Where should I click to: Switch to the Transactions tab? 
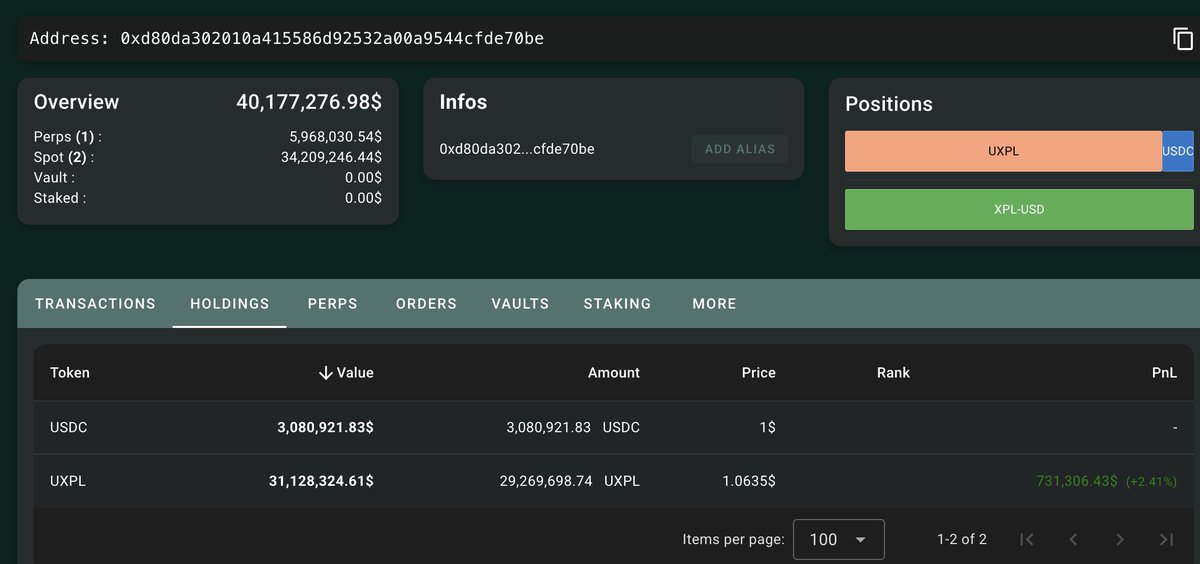click(95, 304)
